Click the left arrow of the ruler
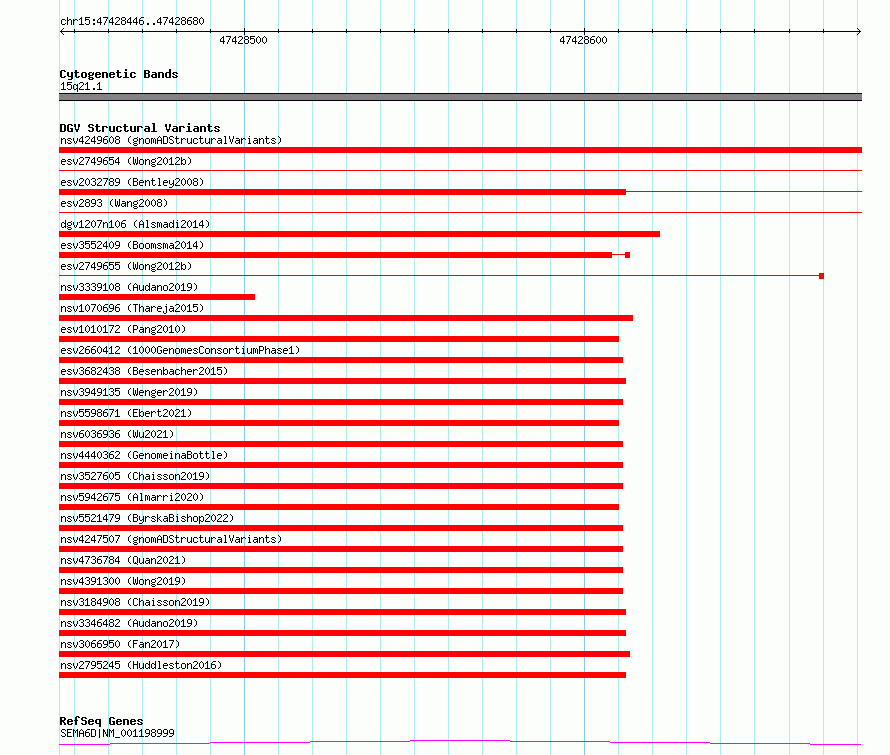 pyautogui.click(x=63, y=32)
